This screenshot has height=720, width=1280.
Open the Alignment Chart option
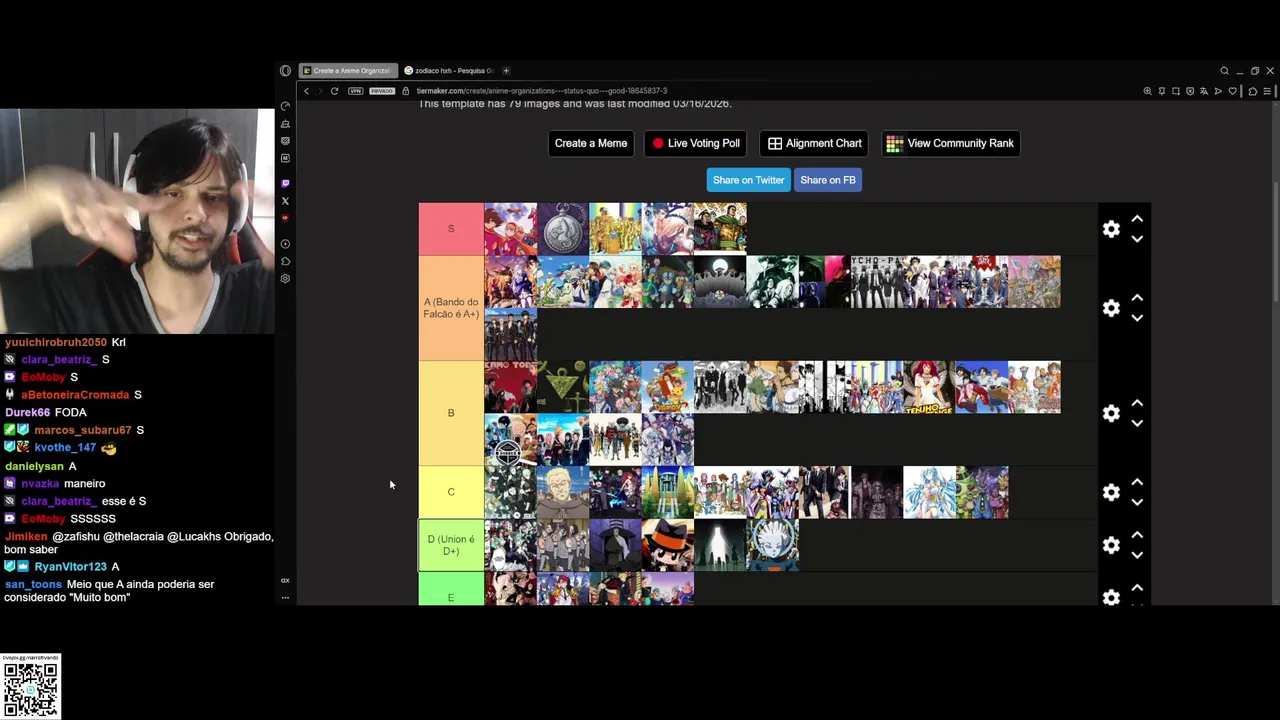[814, 143]
